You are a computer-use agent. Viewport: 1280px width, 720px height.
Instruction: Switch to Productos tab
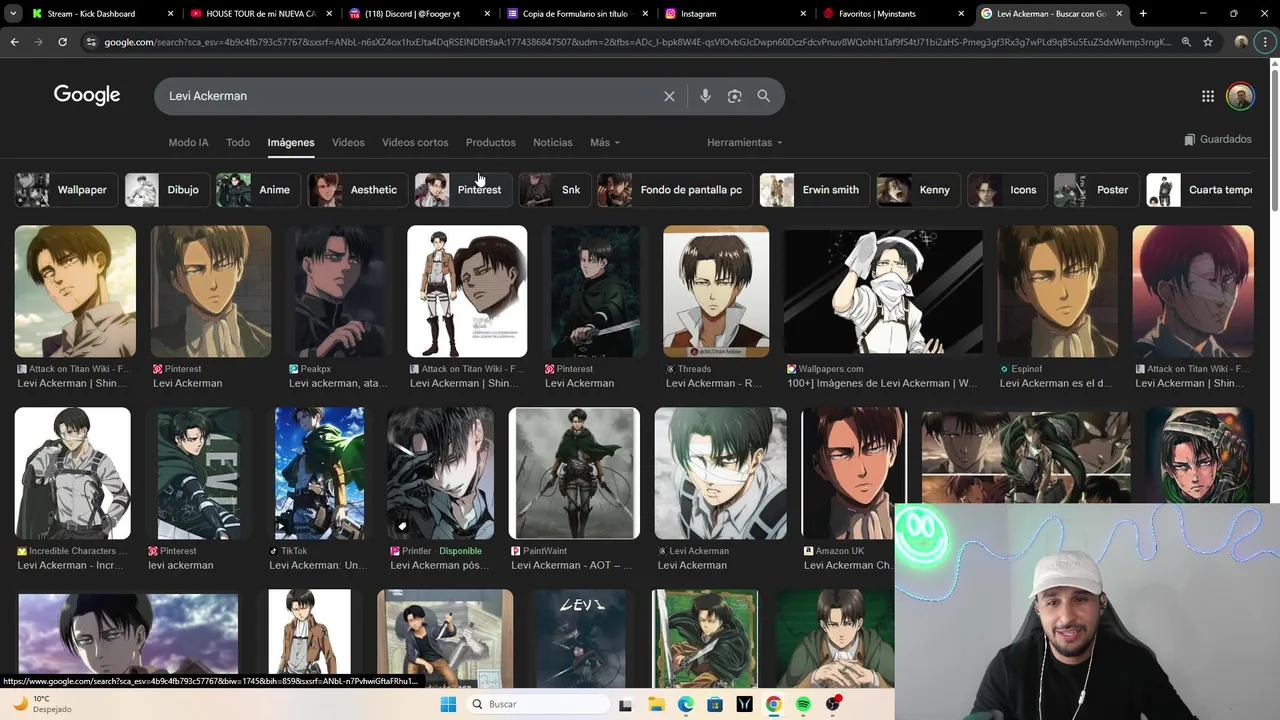[x=491, y=142]
